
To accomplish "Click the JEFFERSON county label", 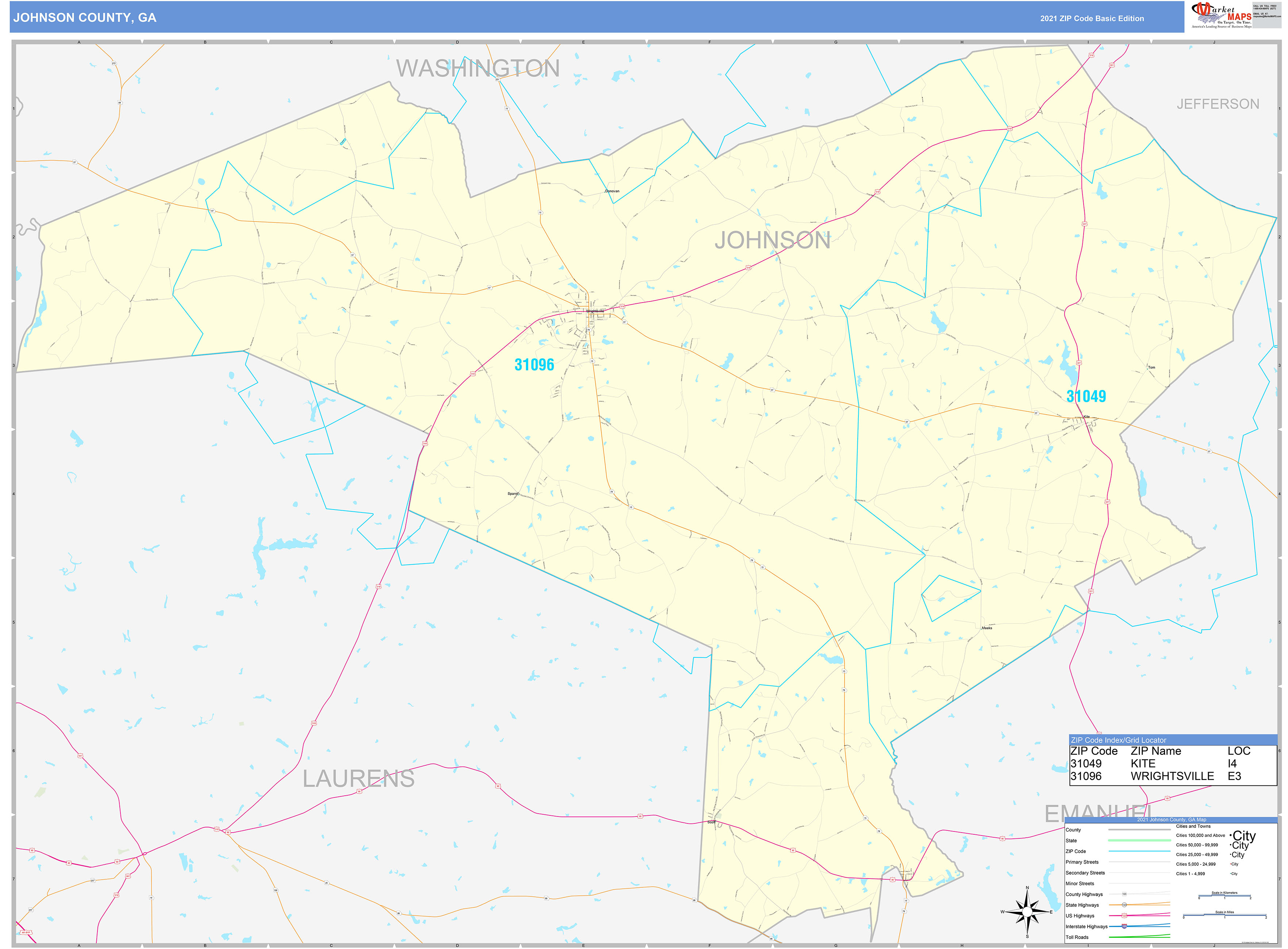I will (x=1217, y=104).
